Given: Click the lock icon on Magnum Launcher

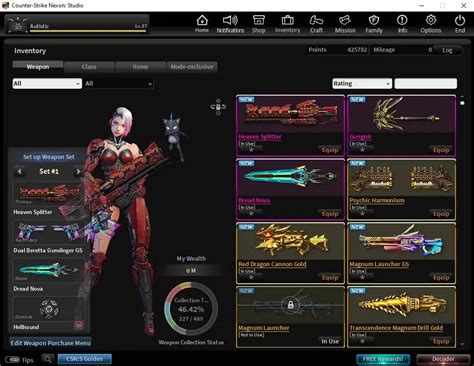Looking at the screenshot, I should pos(290,305).
